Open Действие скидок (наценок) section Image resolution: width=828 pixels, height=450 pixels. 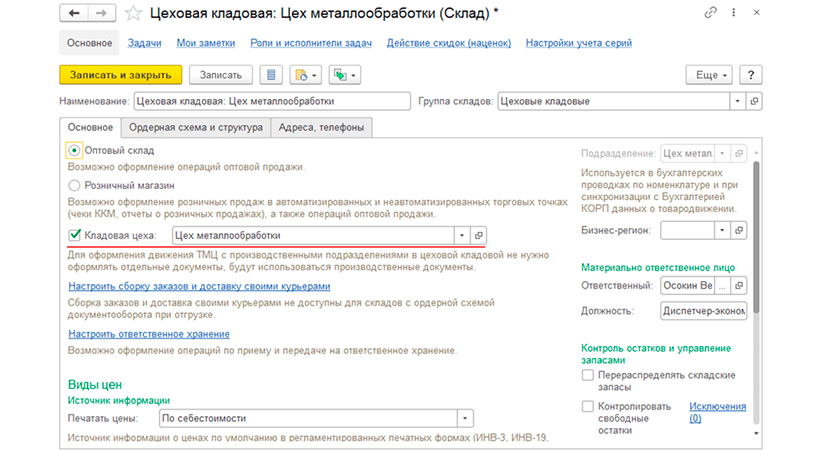(x=449, y=43)
